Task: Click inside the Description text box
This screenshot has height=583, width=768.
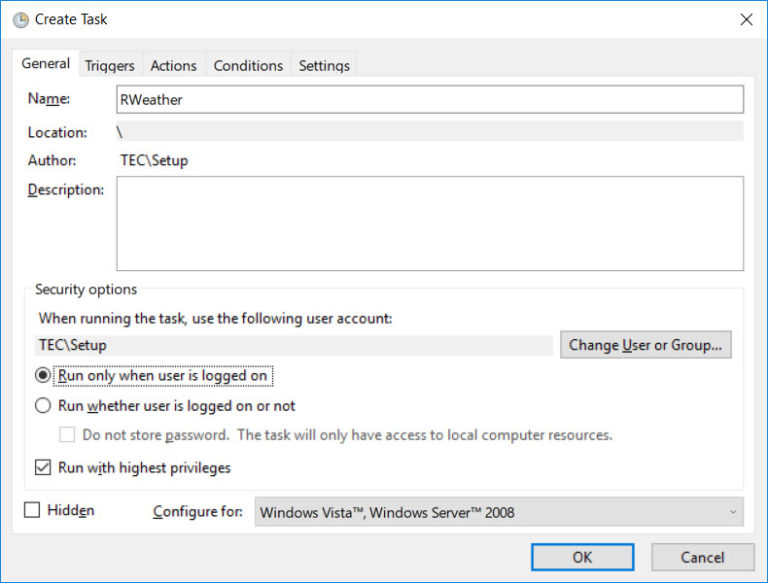Action: pyautogui.click(x=430, y=223)
